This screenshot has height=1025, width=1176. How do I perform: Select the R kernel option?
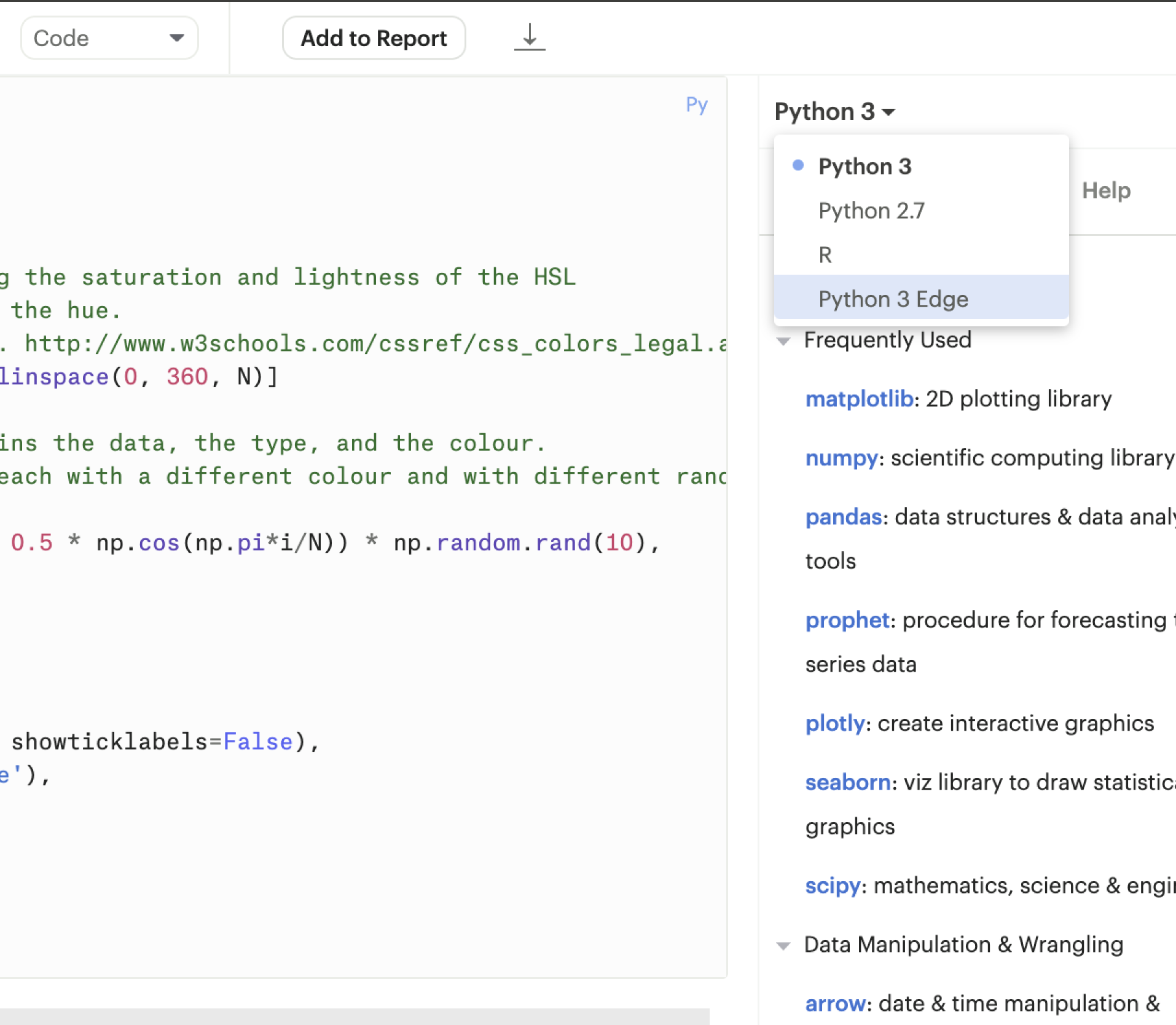pyautogui.click(x=825, y=255)
